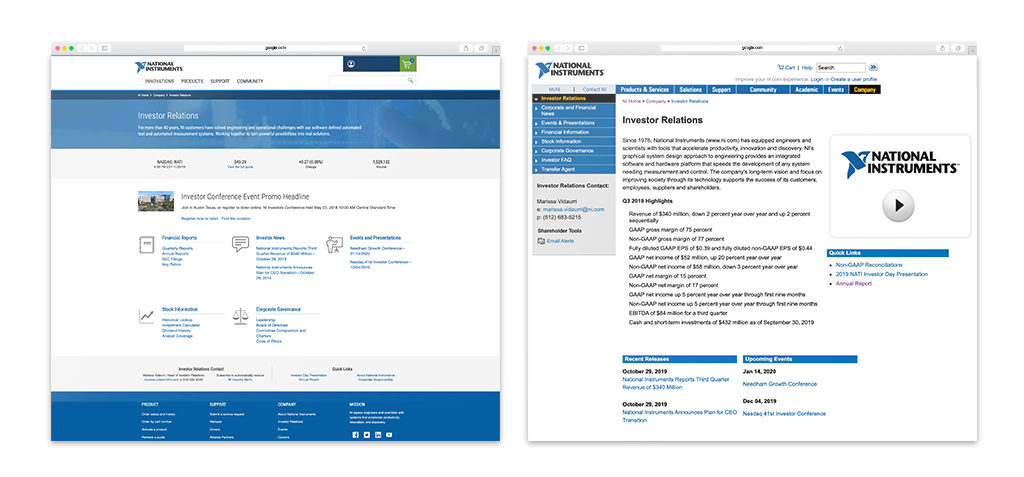Screen dimensions: 1024x477
Task: Click the Contact NI tab
Action: [x=595, y=90]
